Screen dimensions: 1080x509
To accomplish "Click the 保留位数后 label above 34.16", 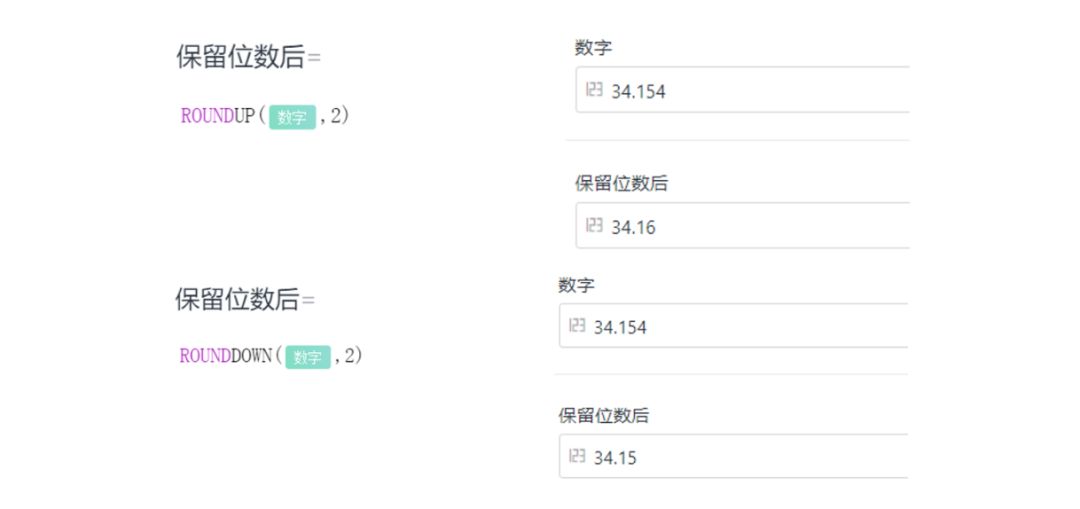I will coord(621,184).
